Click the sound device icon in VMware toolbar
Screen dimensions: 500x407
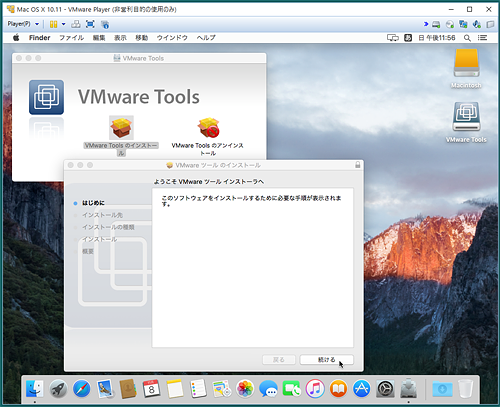tap(477, 24)
